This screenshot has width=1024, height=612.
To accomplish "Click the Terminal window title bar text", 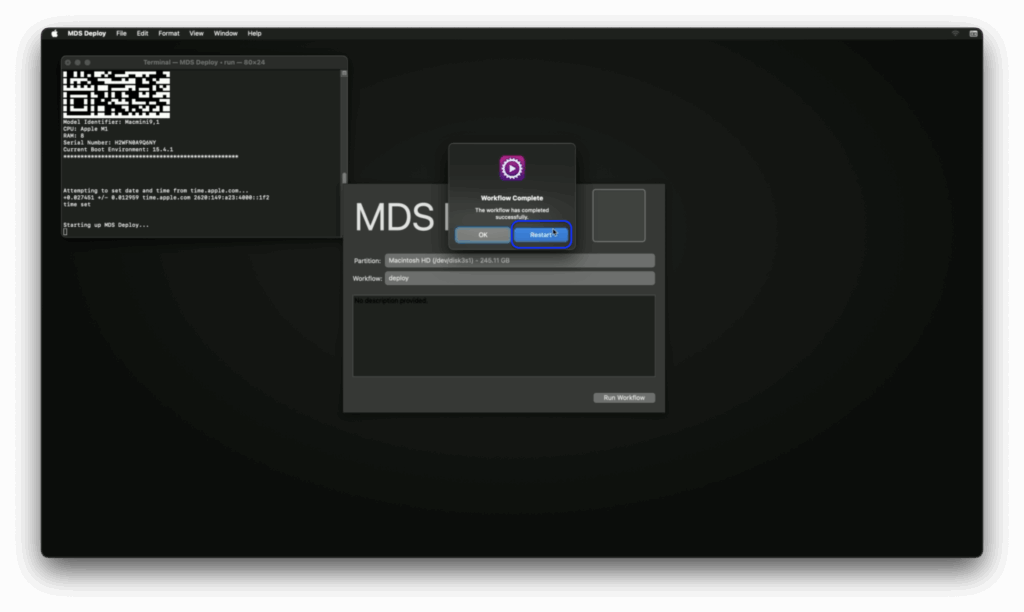I will [204, 63].
